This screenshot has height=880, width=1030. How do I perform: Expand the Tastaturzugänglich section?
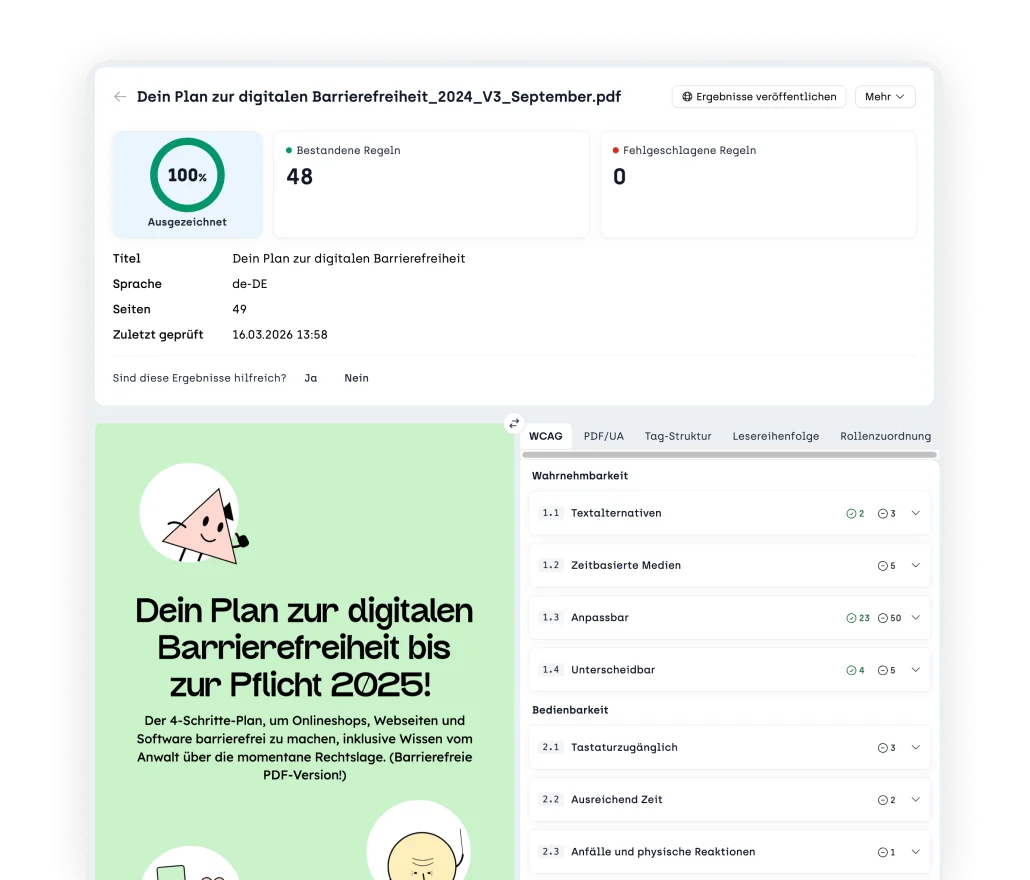[916, 747]
